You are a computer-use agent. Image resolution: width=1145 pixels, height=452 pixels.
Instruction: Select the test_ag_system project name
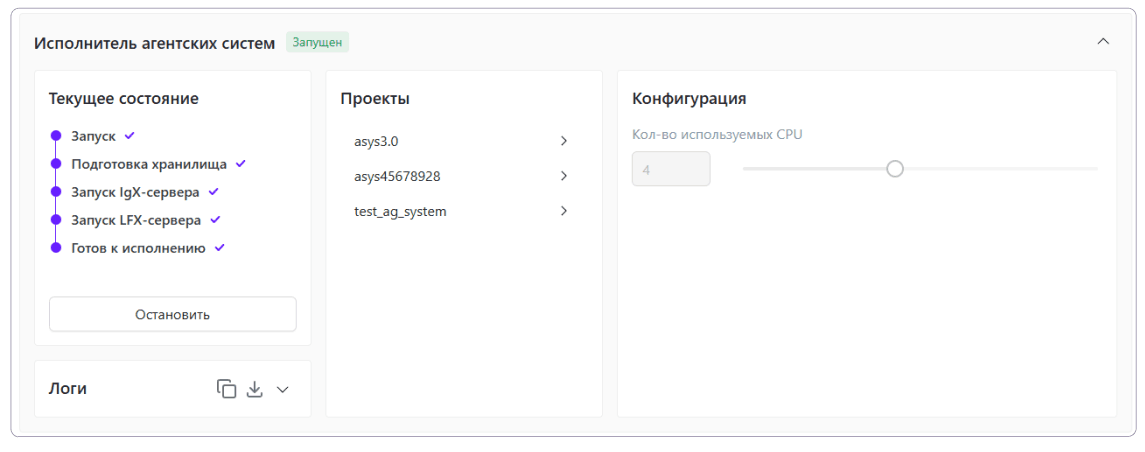[400, 211]
